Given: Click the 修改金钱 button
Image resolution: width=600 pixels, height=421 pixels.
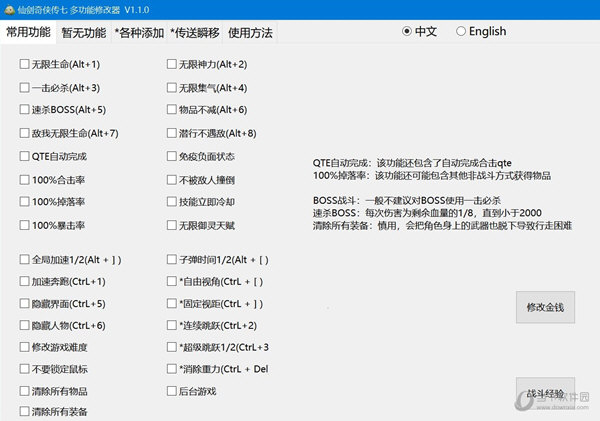Looking at the screenshot, I should tap(545, 307).
